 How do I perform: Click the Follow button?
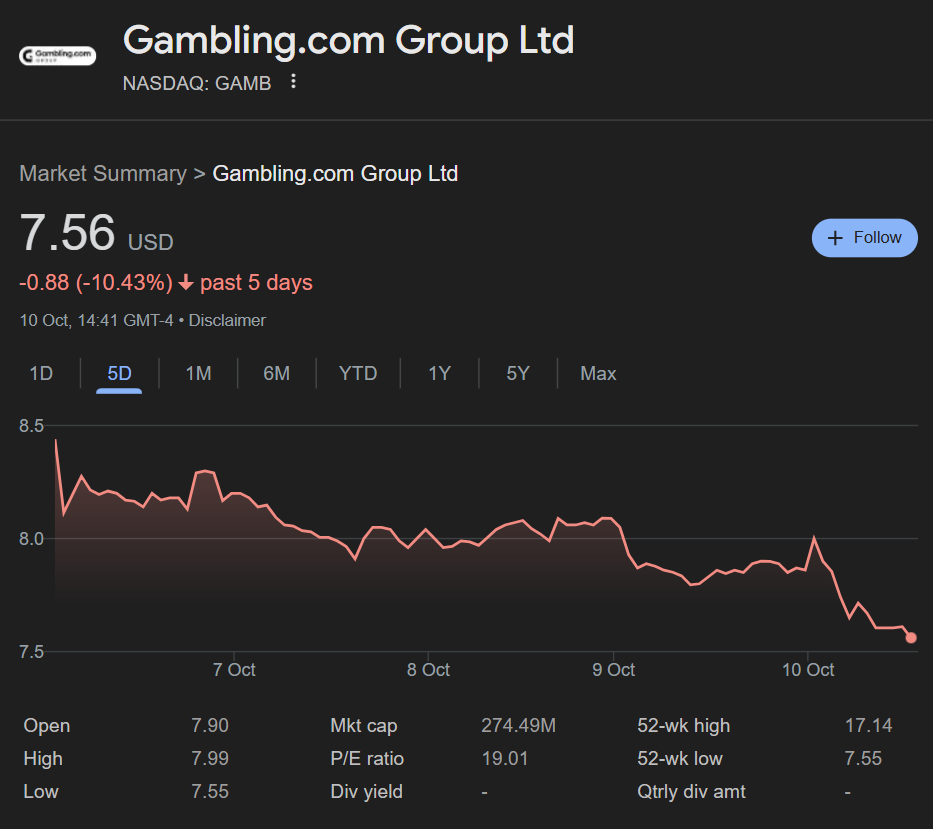pos(864,238)
